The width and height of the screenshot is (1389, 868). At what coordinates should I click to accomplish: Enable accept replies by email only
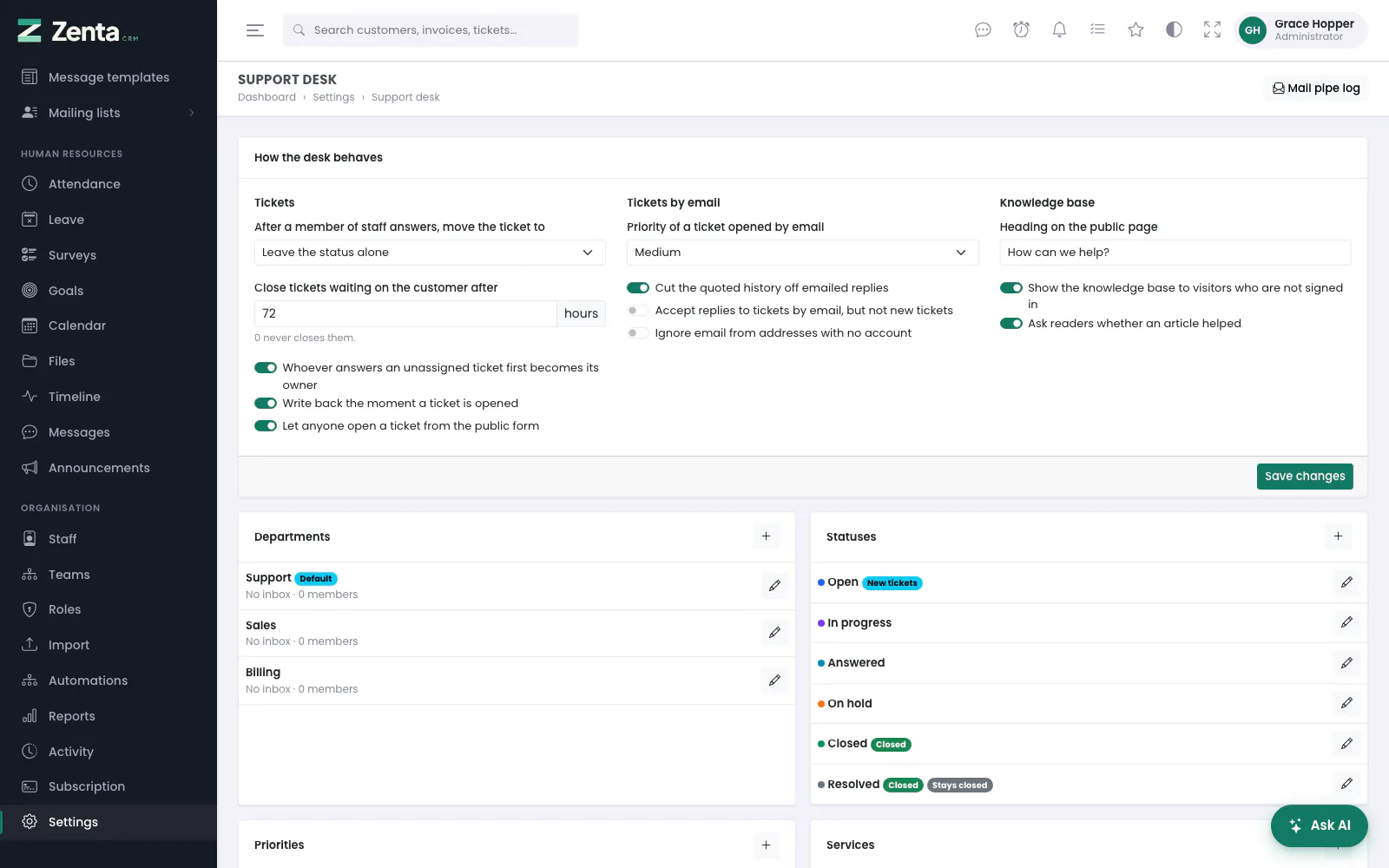point(638,311)
